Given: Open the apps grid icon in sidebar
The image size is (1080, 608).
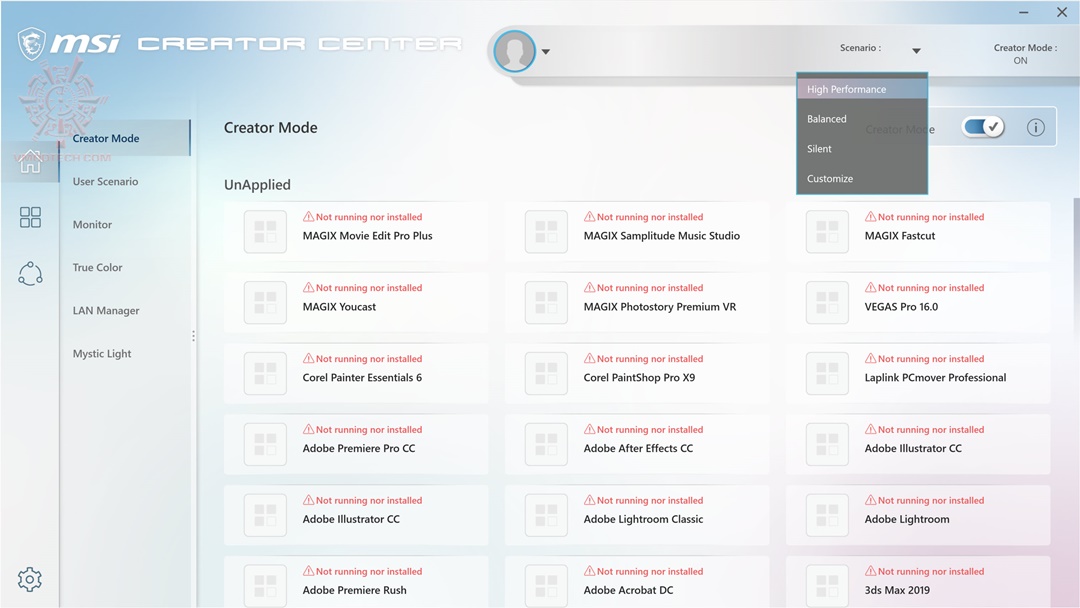Looking at the screenshot, I should click(30, 218).
